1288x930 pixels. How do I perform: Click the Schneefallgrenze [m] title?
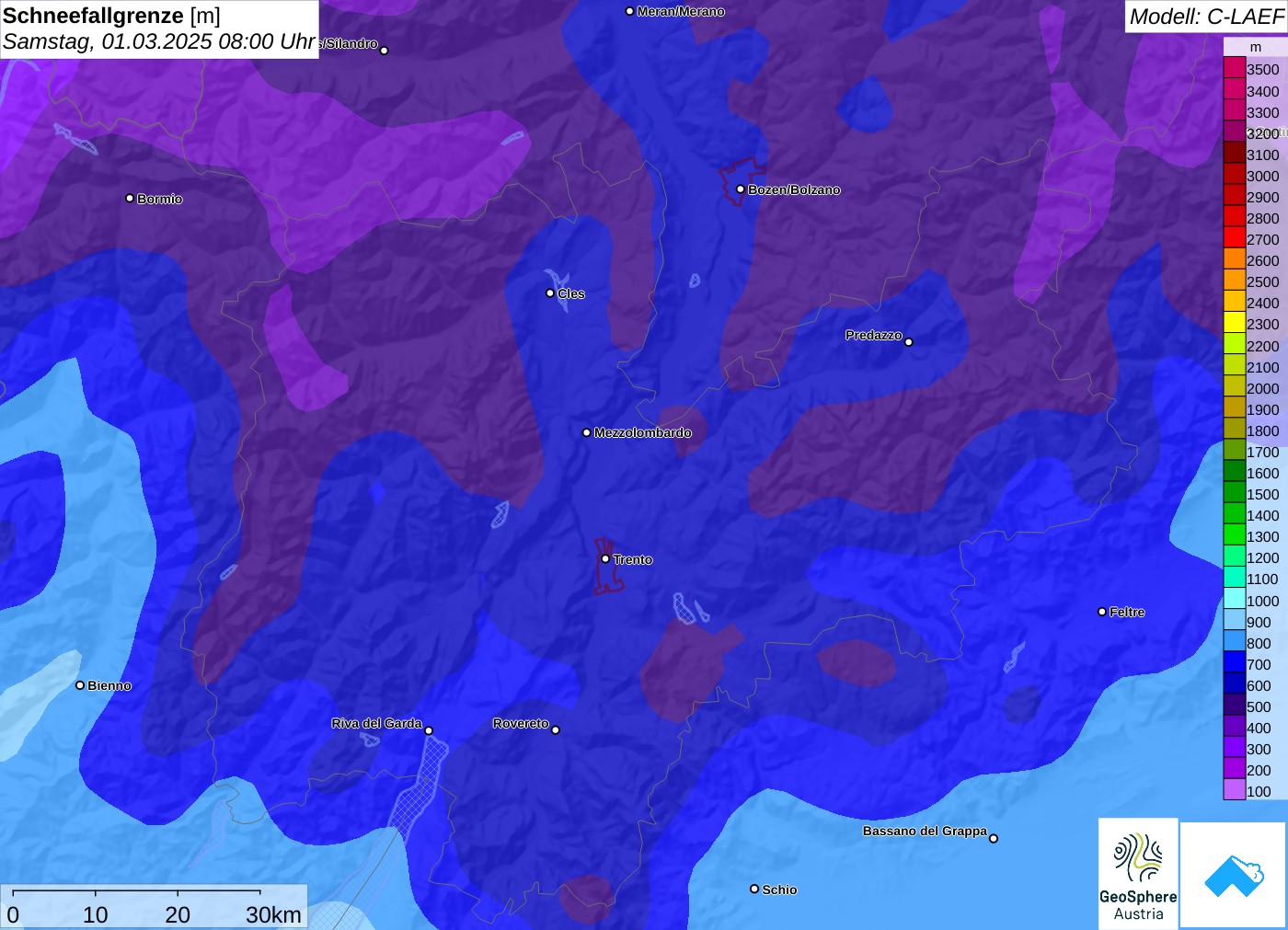[111, 16]
